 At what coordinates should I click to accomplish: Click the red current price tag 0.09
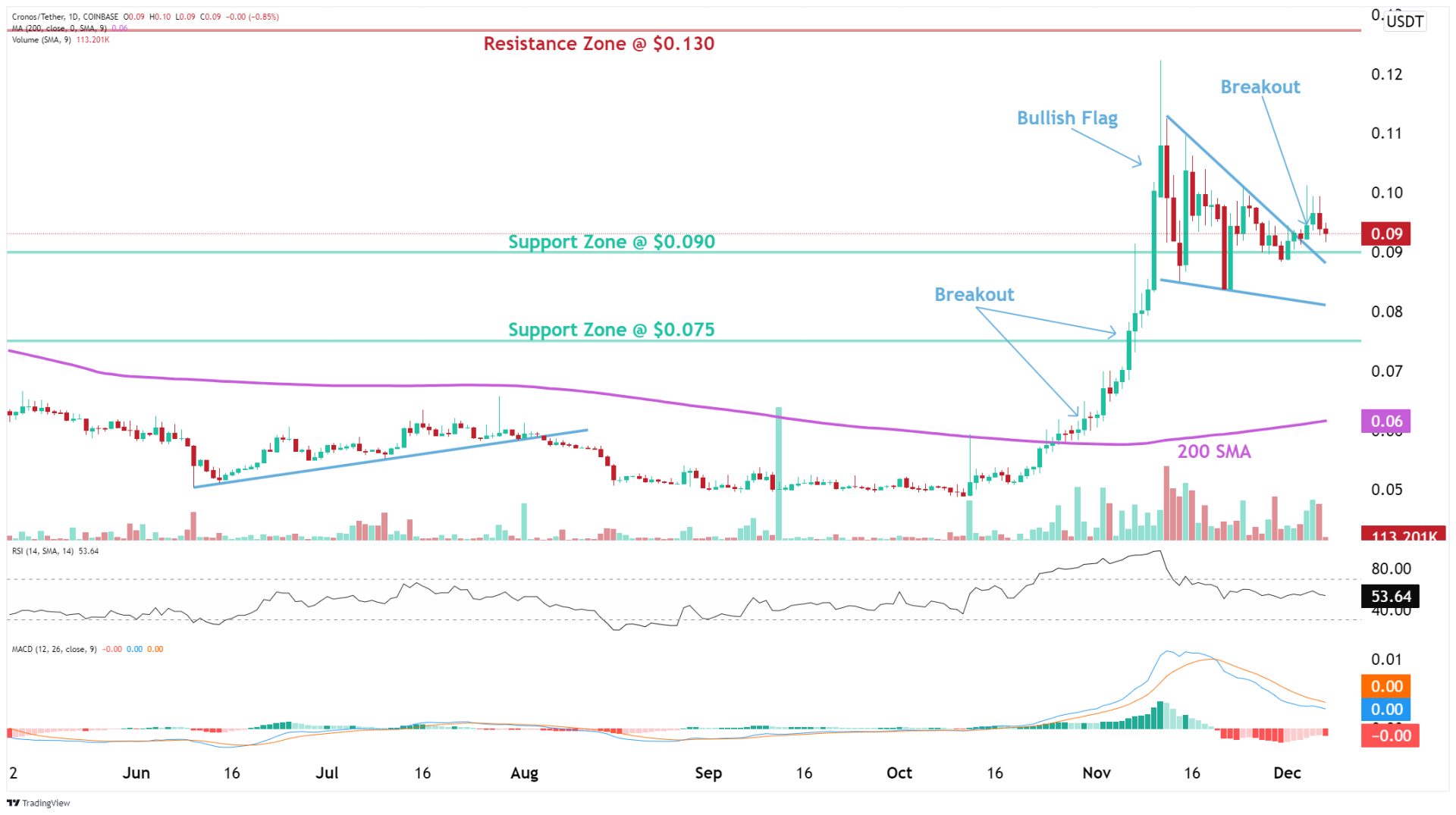[x=1387, y=234]
